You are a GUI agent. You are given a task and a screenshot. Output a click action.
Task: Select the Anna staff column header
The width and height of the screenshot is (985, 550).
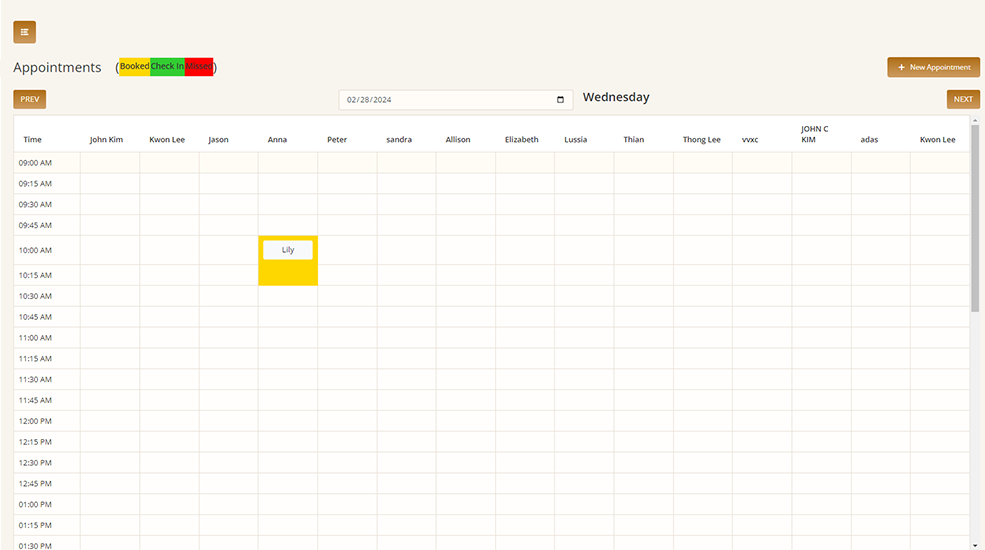coord(277,140)
